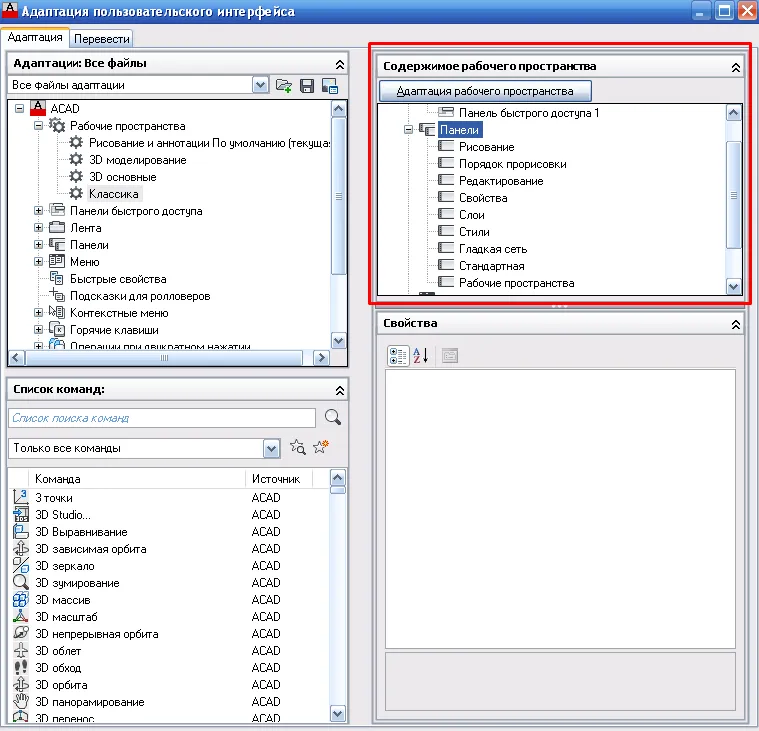Click the alphabetical sort properties icon
The width and height of the screenshot is (759, 731).
click(421, 356)
